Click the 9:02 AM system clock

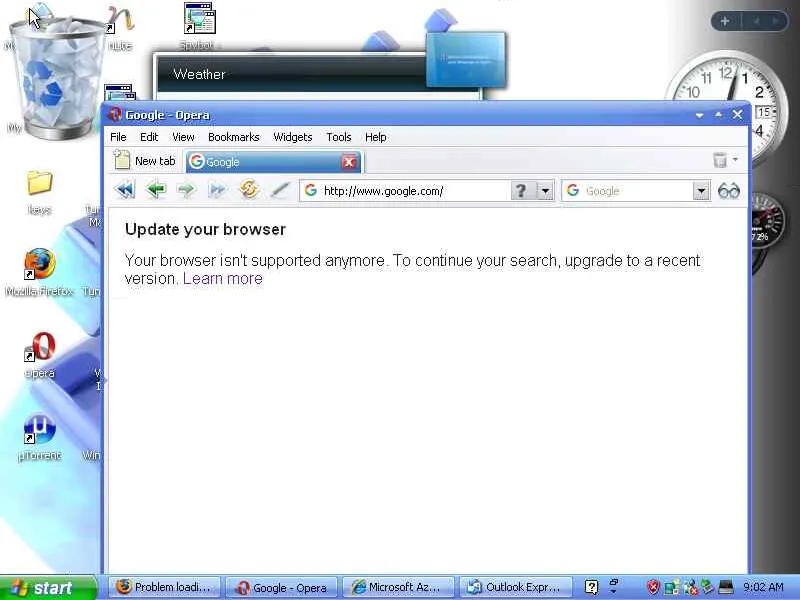(x=763, y=587)
